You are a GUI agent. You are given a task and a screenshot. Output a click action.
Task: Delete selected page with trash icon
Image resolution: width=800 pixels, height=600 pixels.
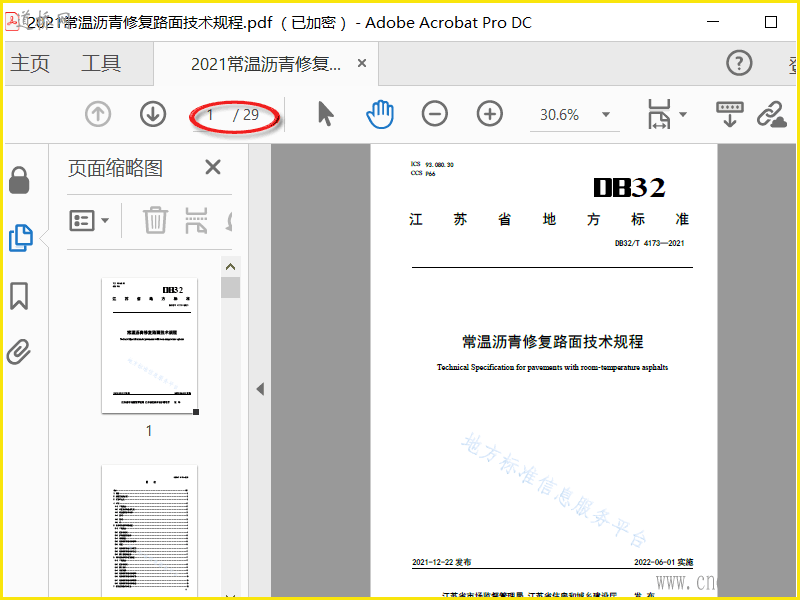[155, 220]
